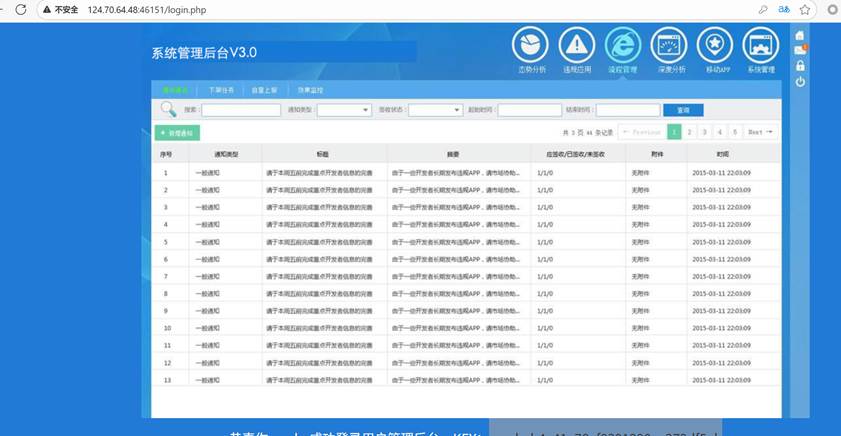Click the green 新增通知 button

[x=178, y=133]
